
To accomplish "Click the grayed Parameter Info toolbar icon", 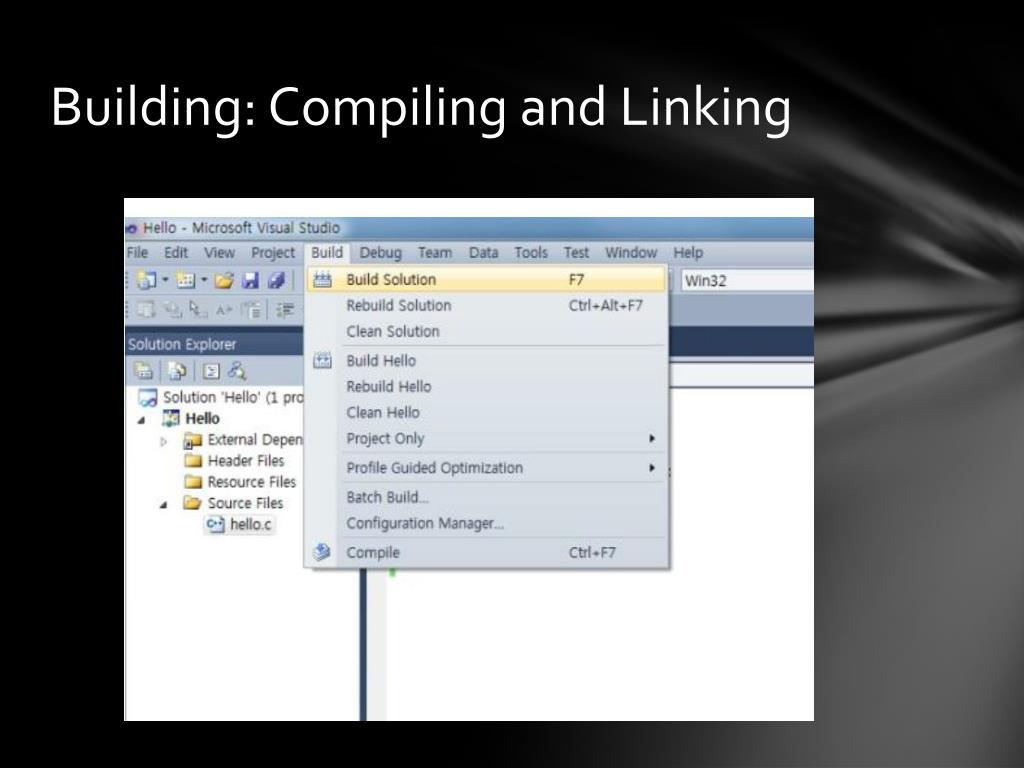I will click(x=172, y=310).
